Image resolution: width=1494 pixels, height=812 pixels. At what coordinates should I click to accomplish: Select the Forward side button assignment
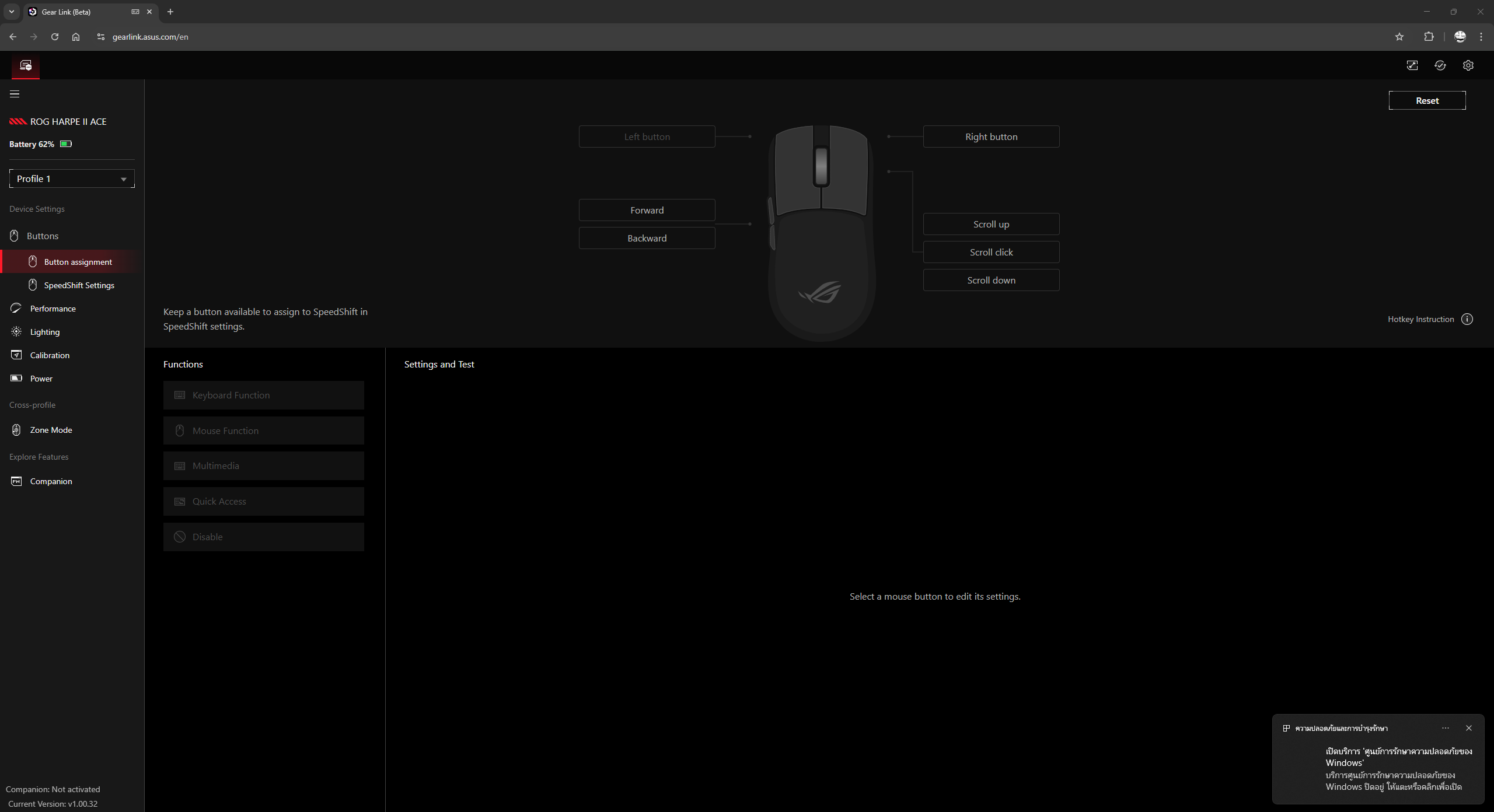tap(647, 210)
